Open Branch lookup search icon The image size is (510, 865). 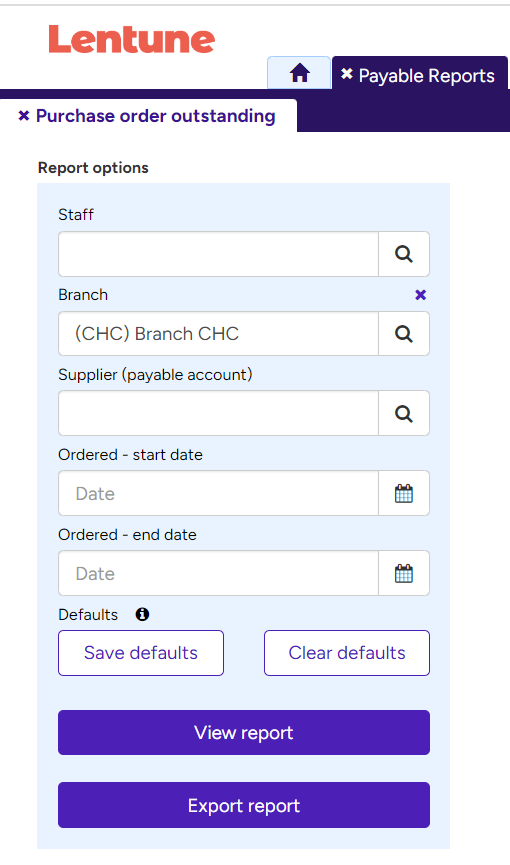[403, 334]
